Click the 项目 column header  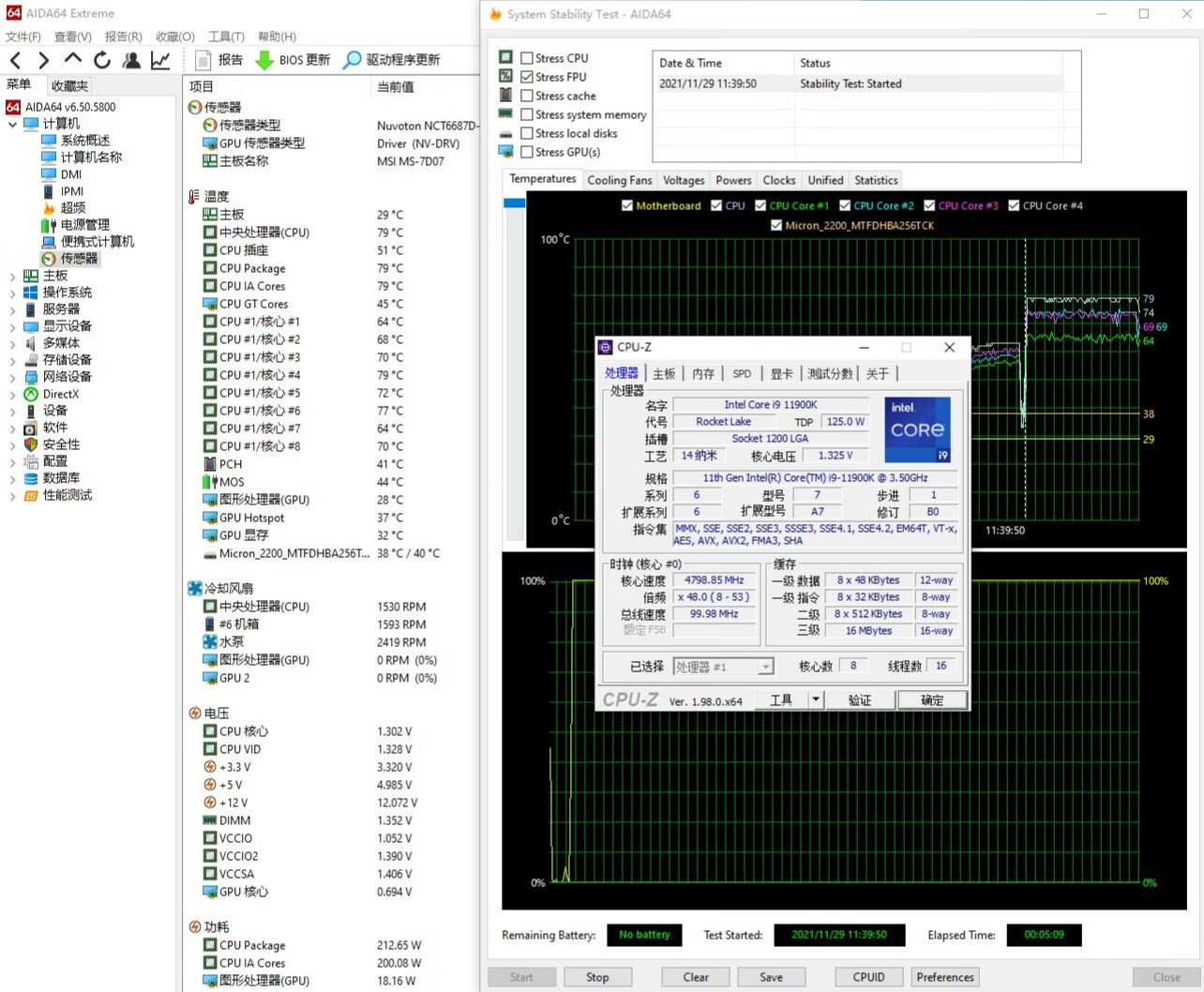pos(202,86)
